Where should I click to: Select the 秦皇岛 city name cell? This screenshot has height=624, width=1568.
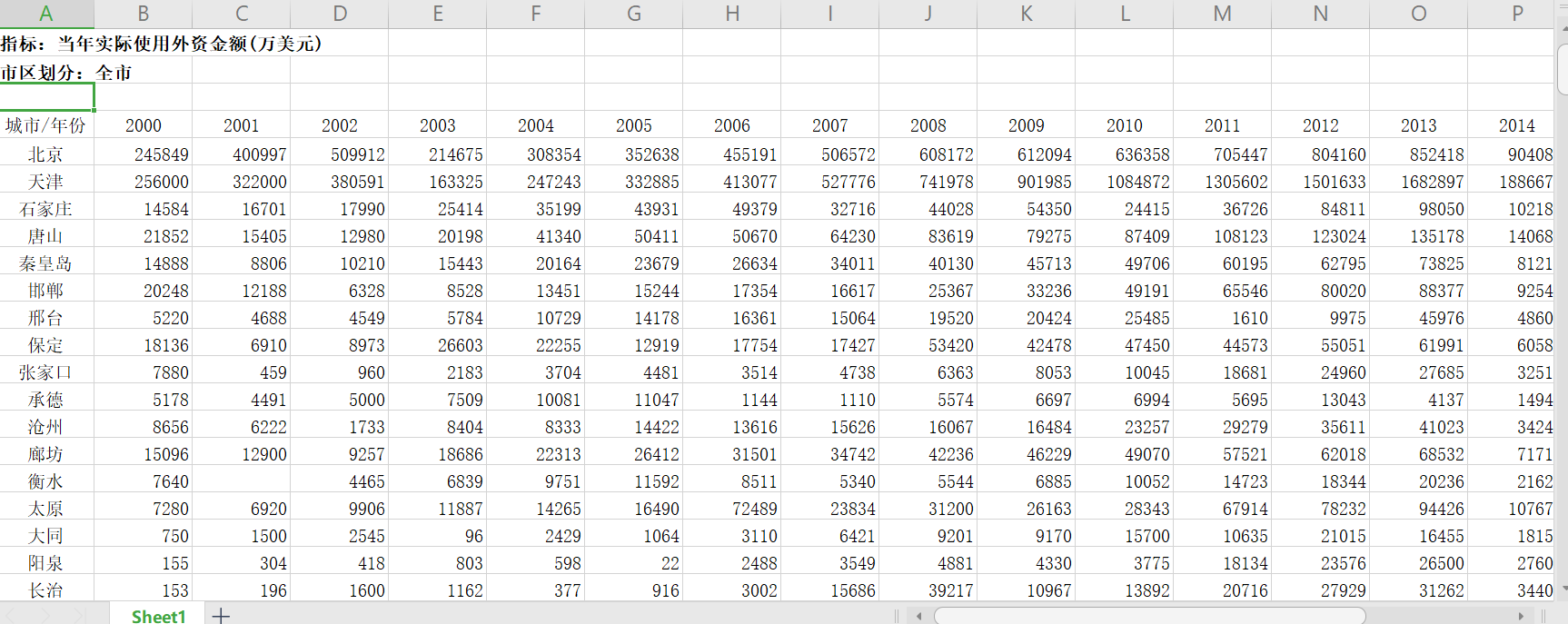pyautogui.click(x=47, y=263)
